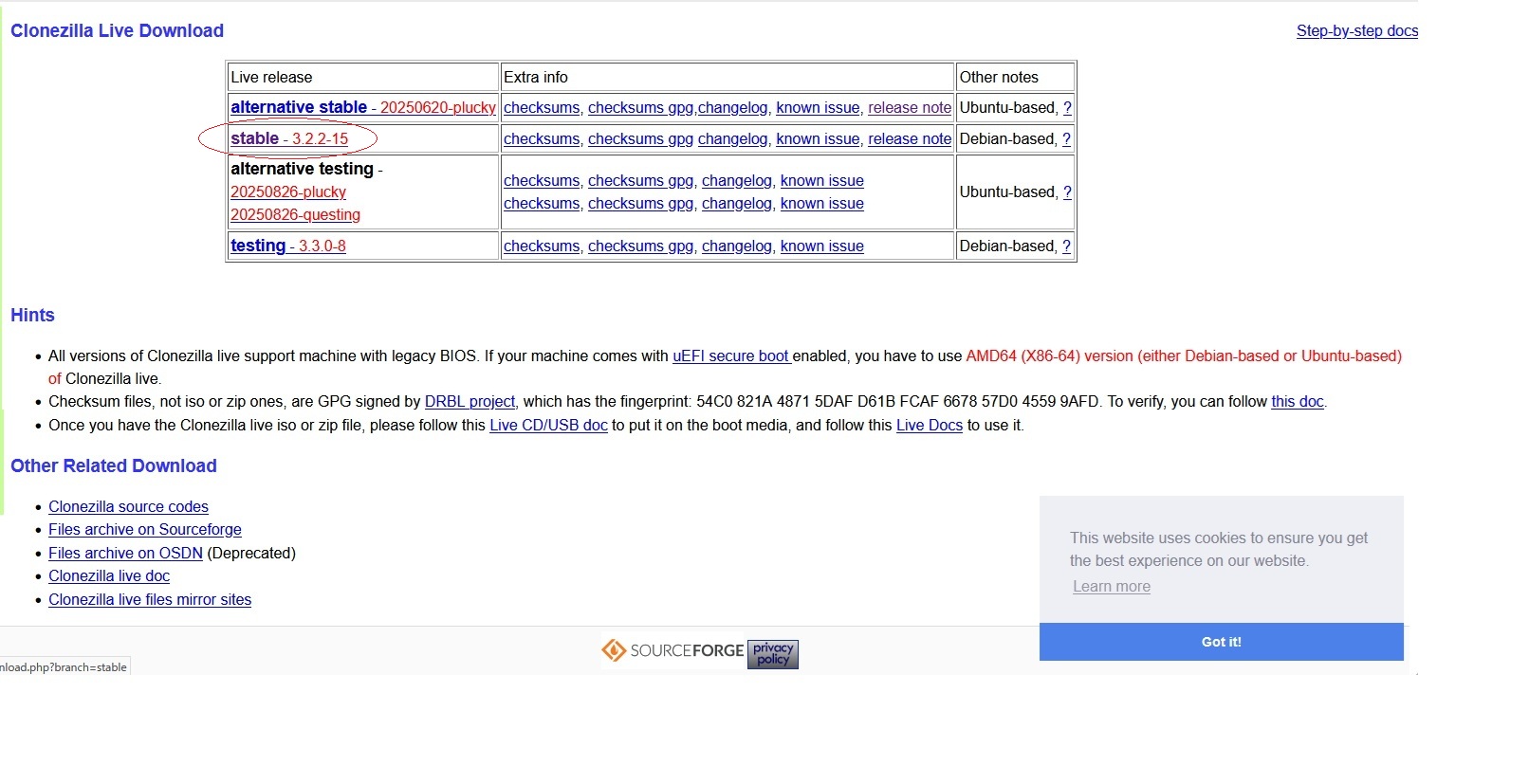The width and height of the screenshot is (1529, 784).
Task: Download stable 3.2.2-15 release
Action: click(289, 138)
